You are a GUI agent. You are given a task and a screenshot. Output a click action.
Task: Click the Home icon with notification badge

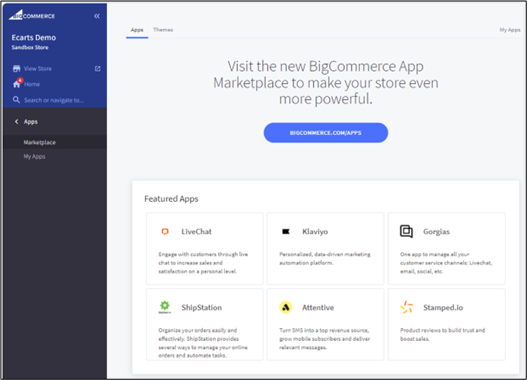coord(17,83)
